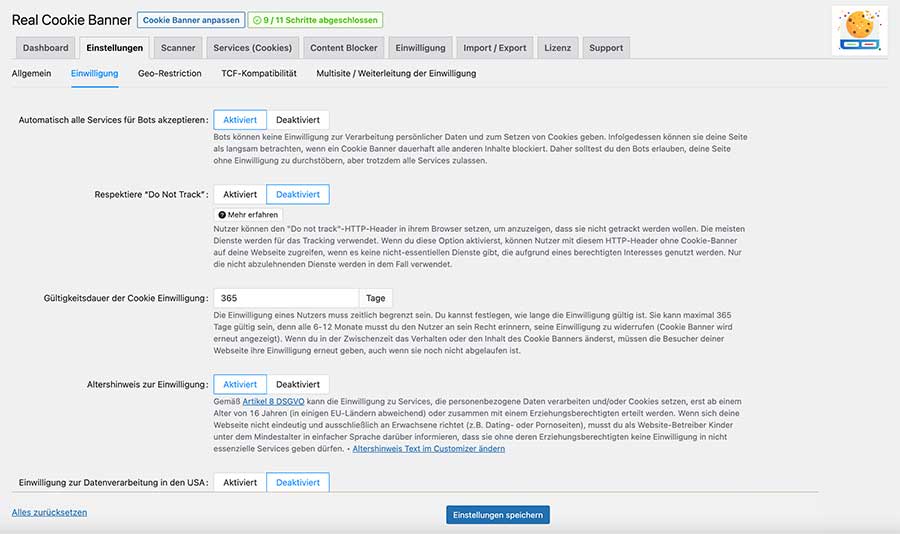Viewport: 900px width, 534px height.
Task: Open the TCF-Kompatibilität sub-tab
Action: click(258, 73)
